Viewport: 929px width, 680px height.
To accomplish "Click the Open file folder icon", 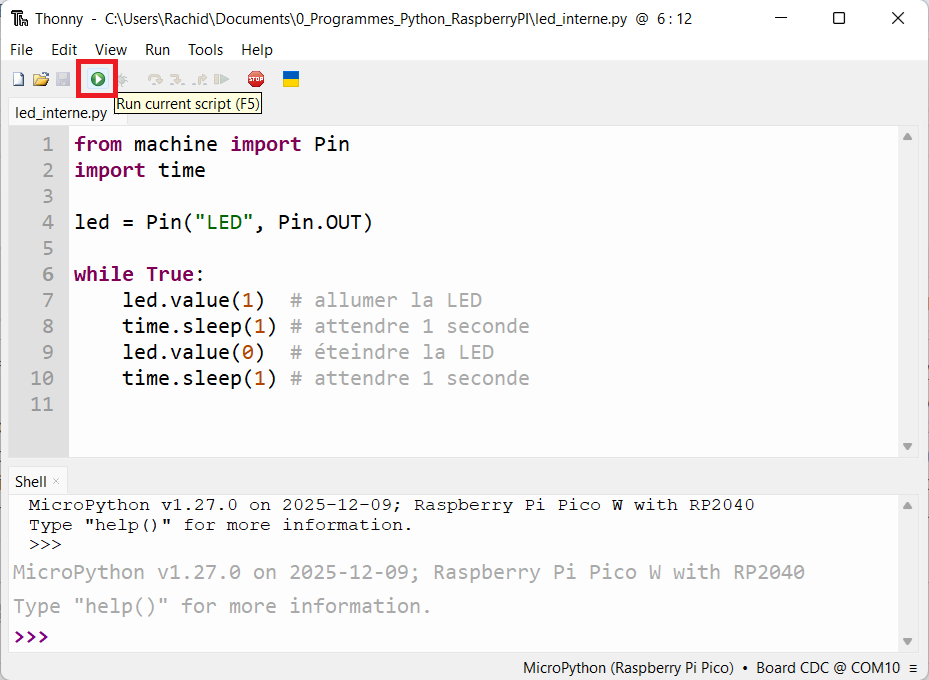I will (41, 79).
